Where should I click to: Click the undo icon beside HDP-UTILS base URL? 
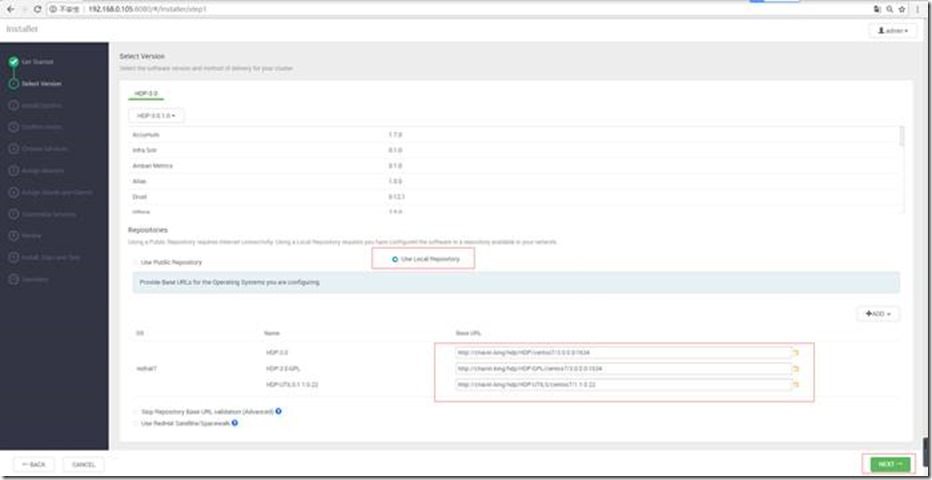pyautogui.click(x=795, y=385)
